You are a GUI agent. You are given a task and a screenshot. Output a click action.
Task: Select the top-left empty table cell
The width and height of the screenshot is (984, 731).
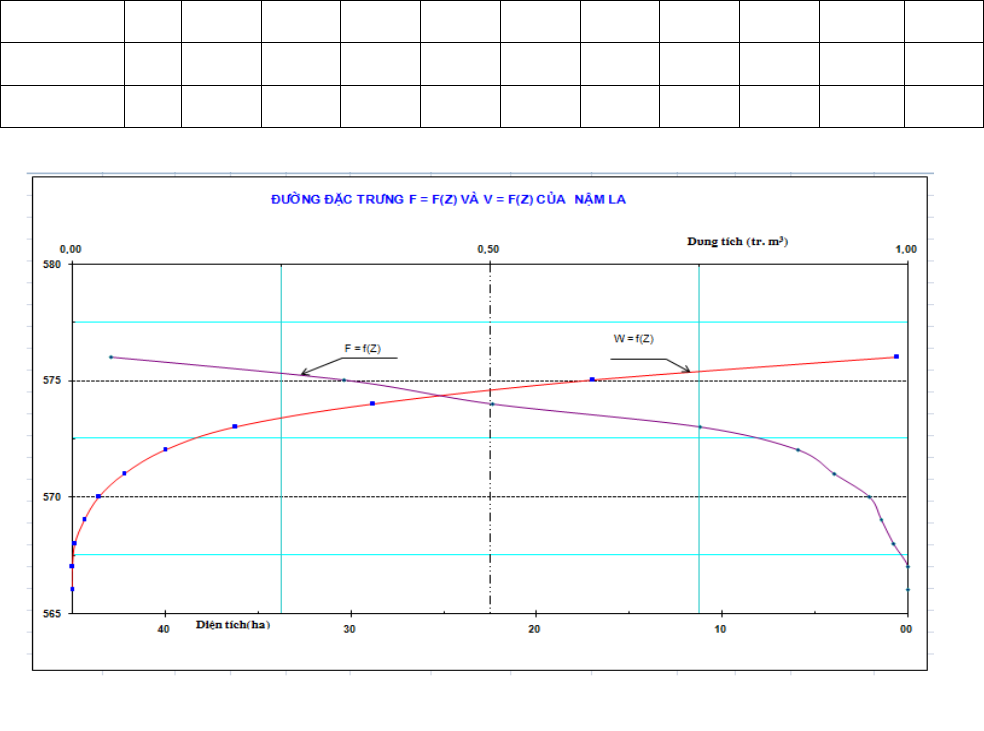62,21
